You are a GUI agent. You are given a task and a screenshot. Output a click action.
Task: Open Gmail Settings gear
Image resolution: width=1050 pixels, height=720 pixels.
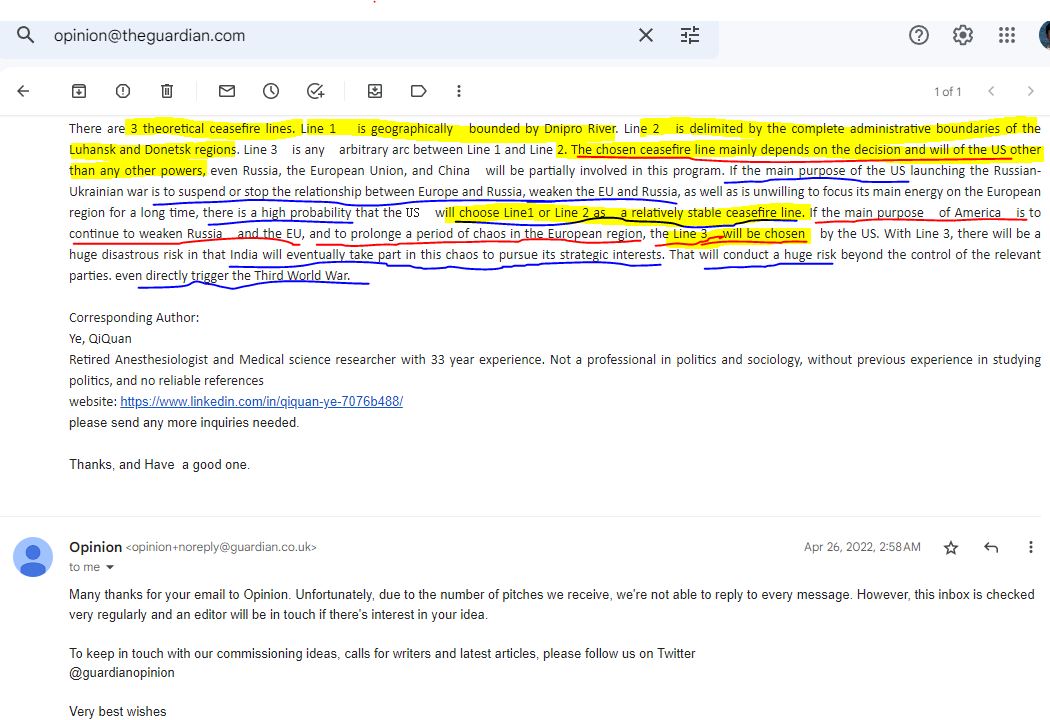(x=962, y=36)
